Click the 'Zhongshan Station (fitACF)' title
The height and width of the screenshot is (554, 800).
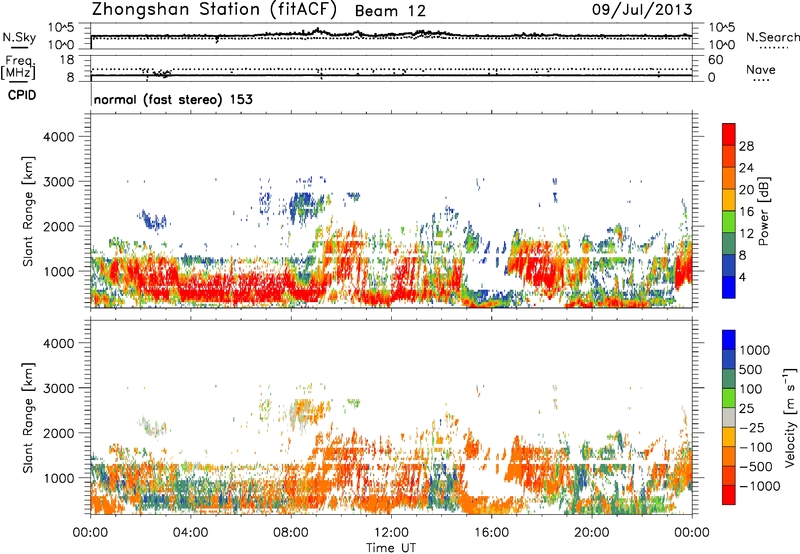coord(214,9)
